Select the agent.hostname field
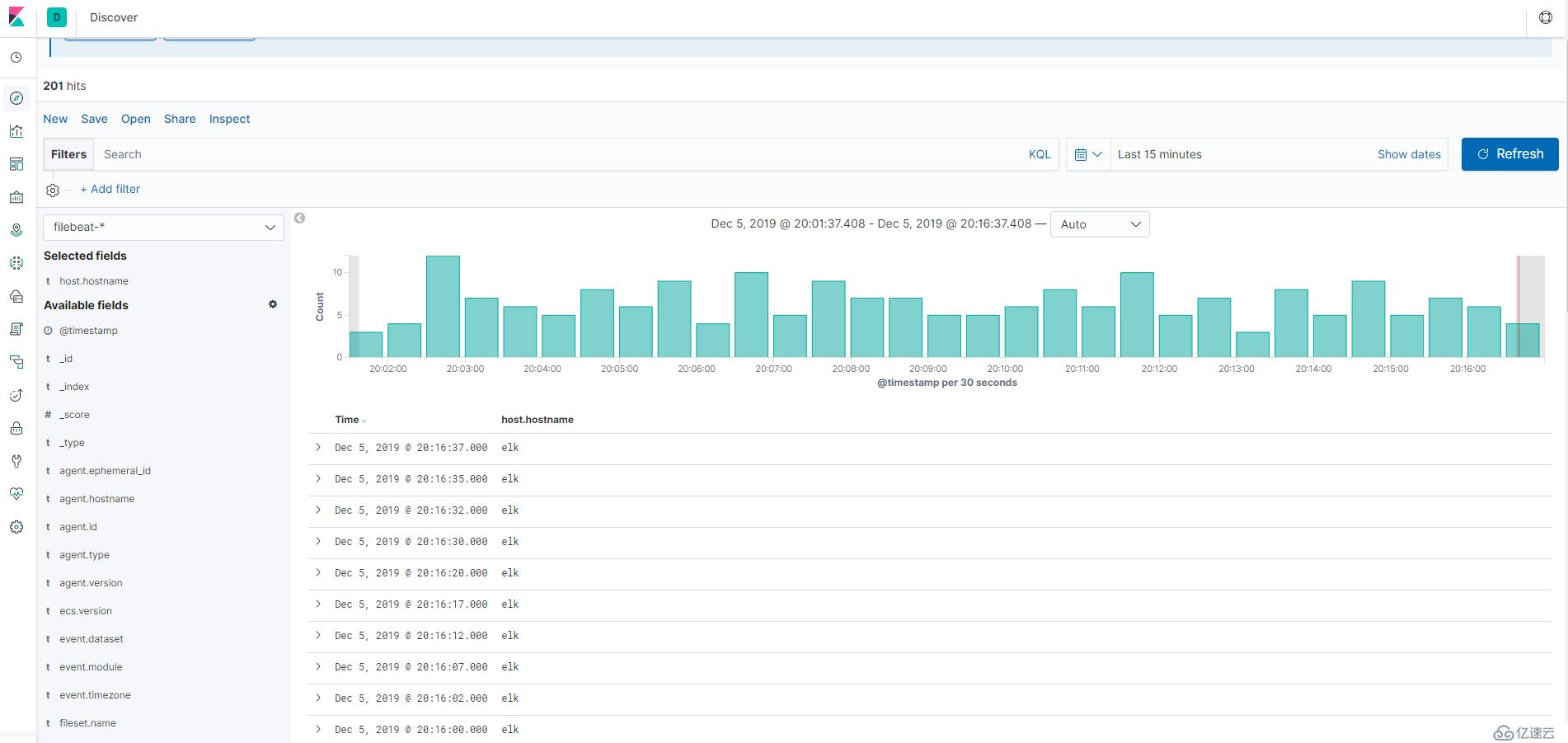1568x743 pixels. point(96,499)
